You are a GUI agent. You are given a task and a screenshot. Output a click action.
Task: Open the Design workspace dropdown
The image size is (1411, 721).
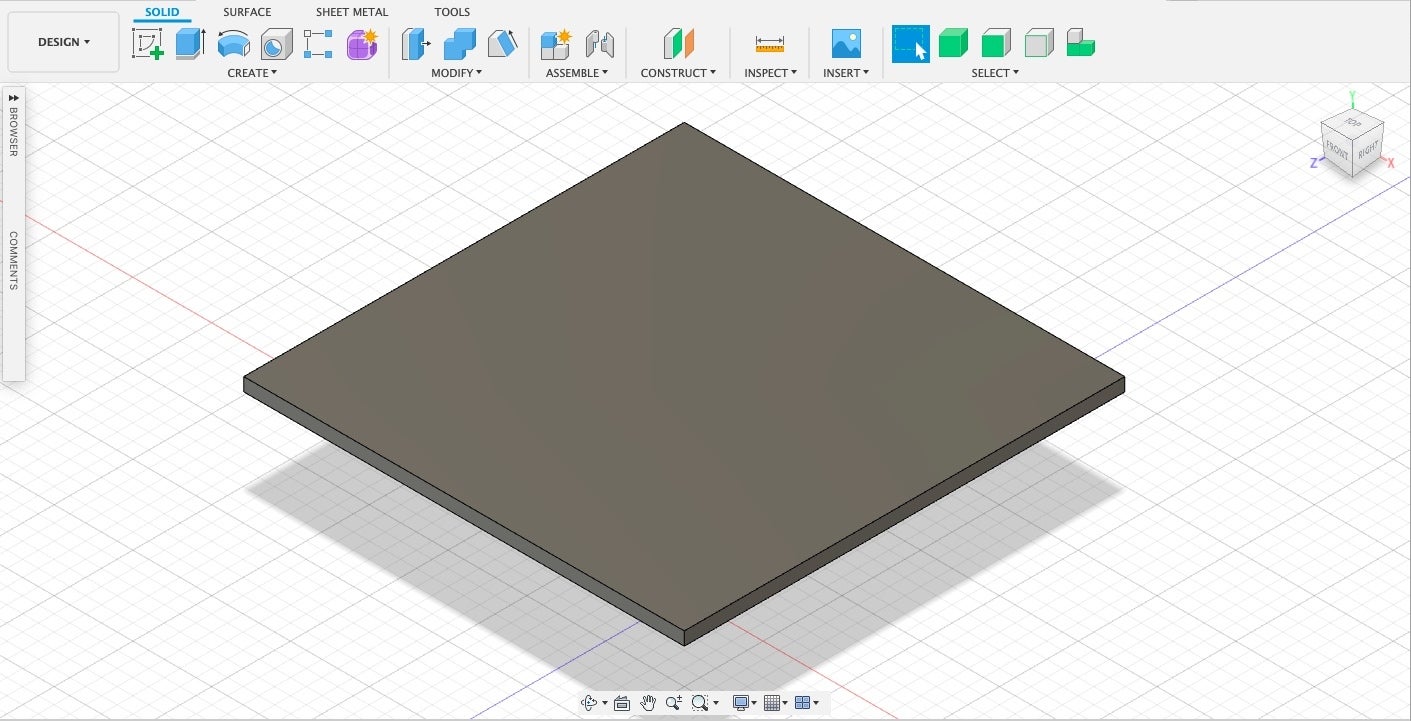(63, 42)
